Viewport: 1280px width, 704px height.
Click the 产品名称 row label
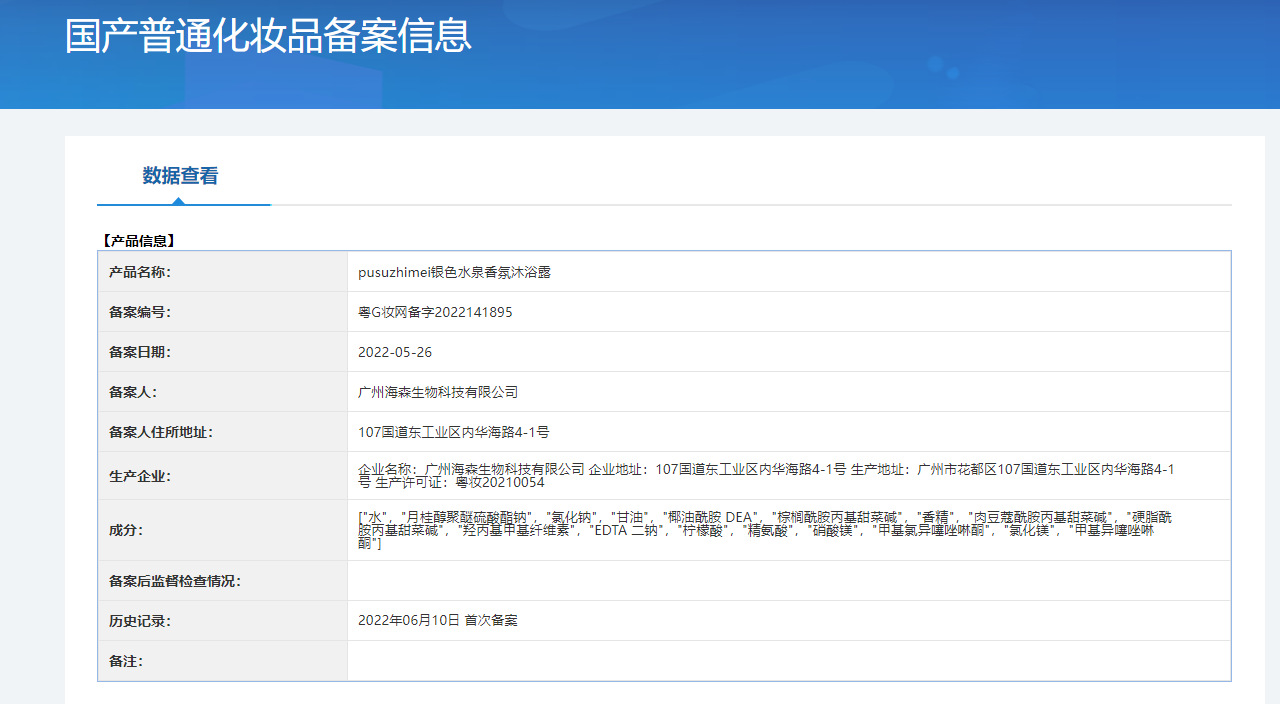click(x=140, y=272)
